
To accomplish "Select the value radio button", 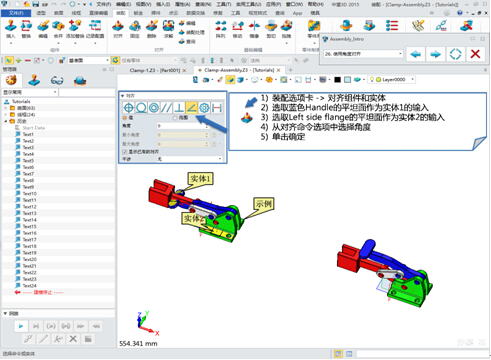I will pyautogui.click(x=125, y=118).
